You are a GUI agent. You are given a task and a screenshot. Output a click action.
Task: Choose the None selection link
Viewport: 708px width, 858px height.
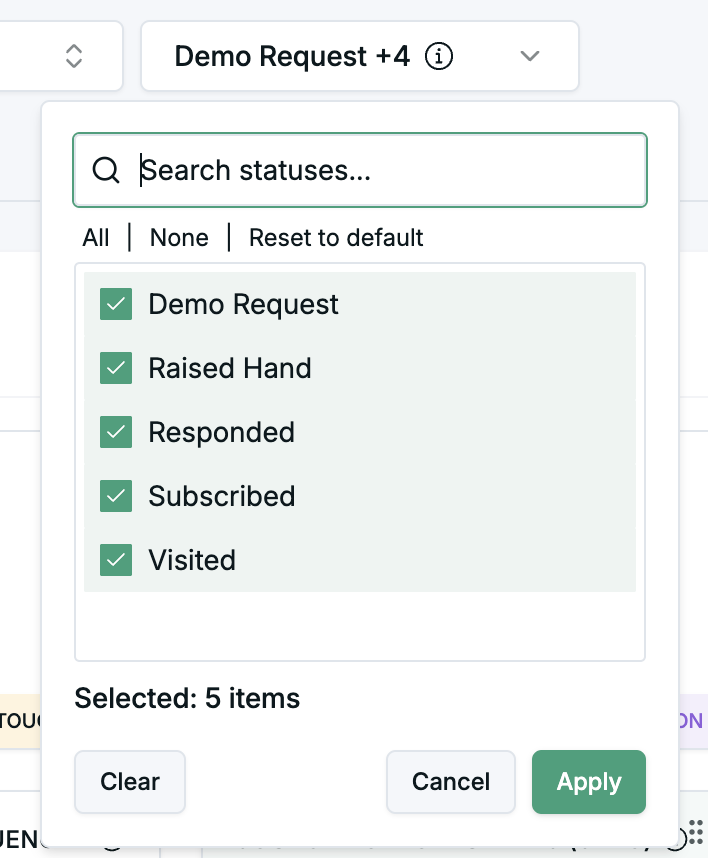point(179,238)
